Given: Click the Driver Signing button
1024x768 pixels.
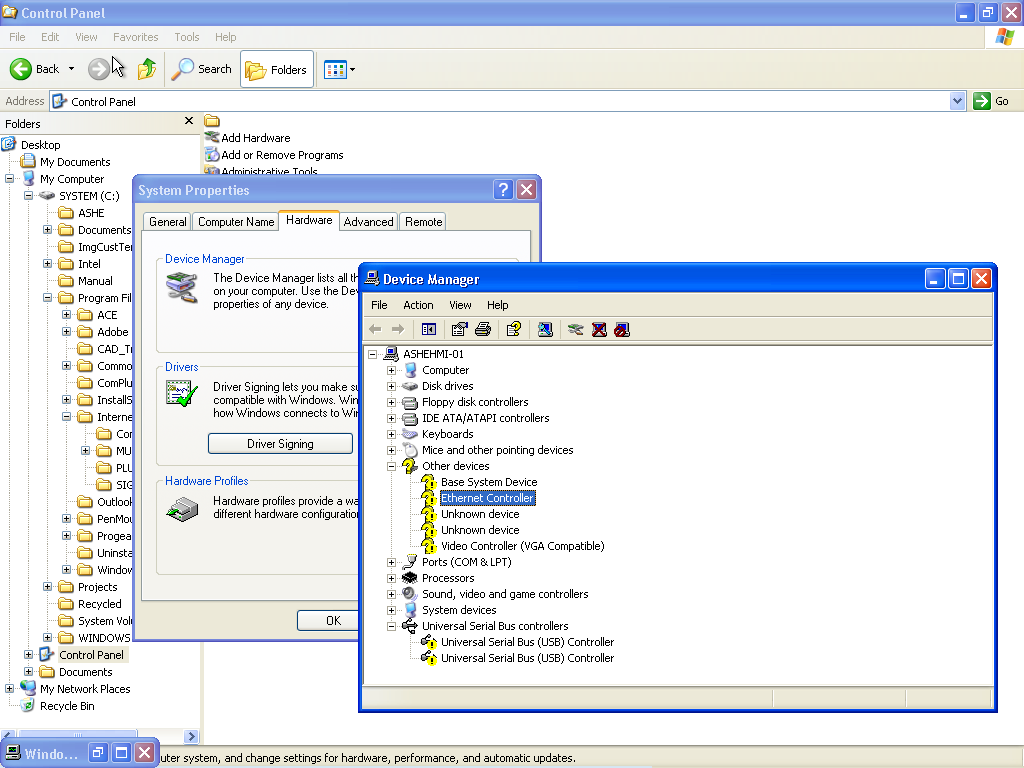Looking at the screenshot, I should point(280,444).
